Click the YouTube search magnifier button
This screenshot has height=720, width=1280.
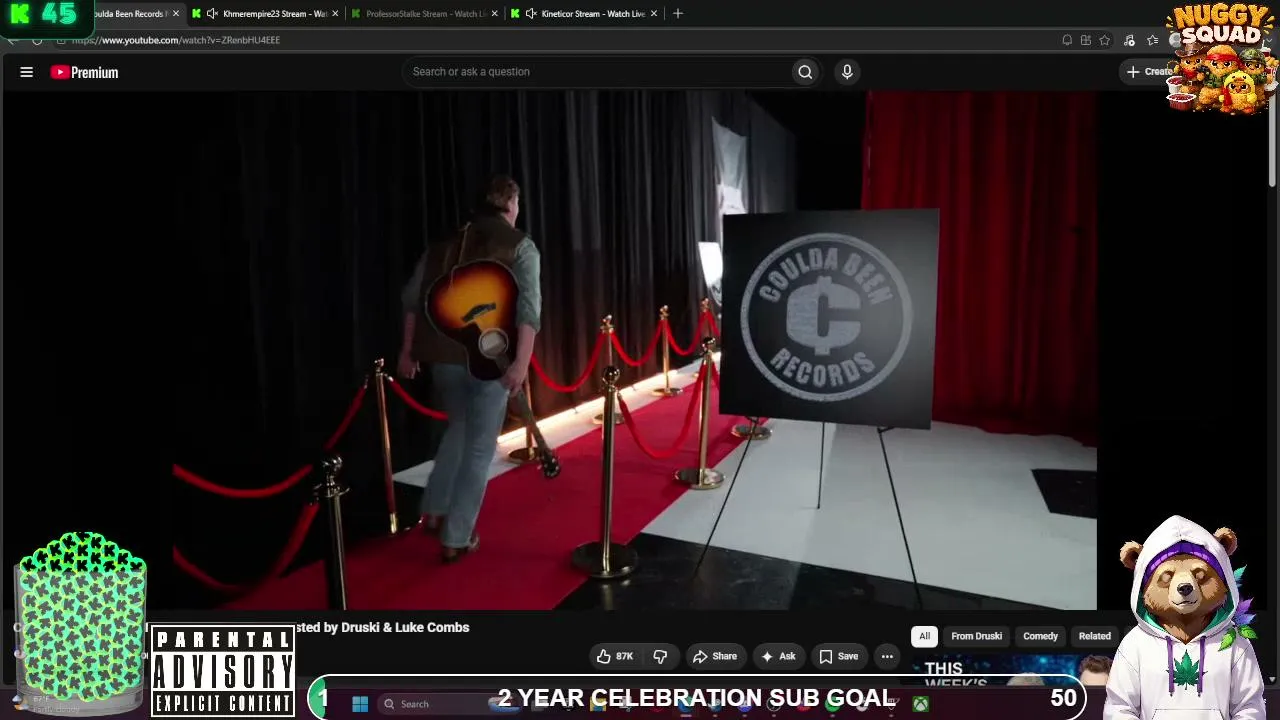tap(805, 72)
